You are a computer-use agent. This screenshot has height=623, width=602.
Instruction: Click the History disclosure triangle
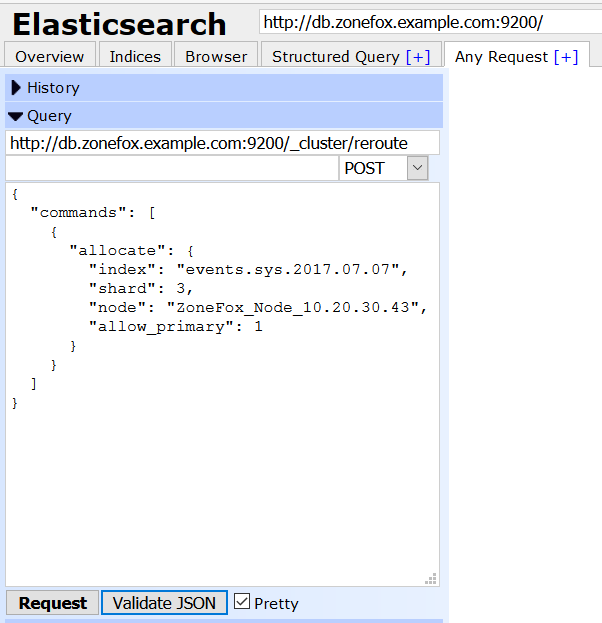click(x=16, y=88)
